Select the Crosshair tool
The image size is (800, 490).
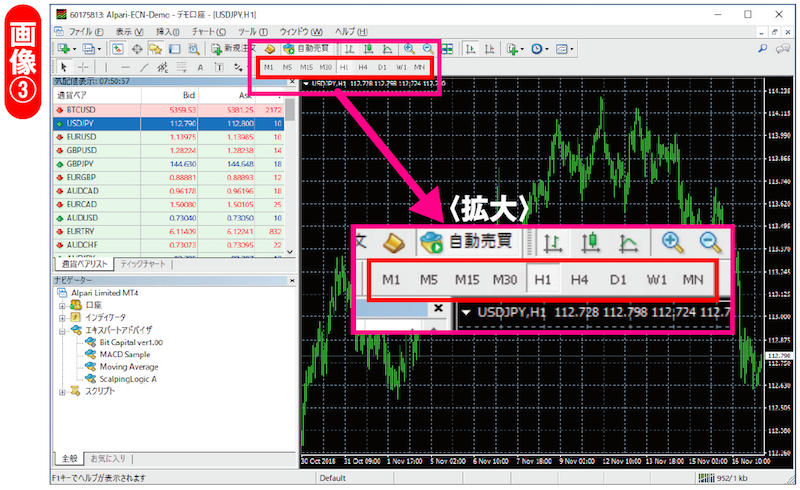[x=83, y=67]
